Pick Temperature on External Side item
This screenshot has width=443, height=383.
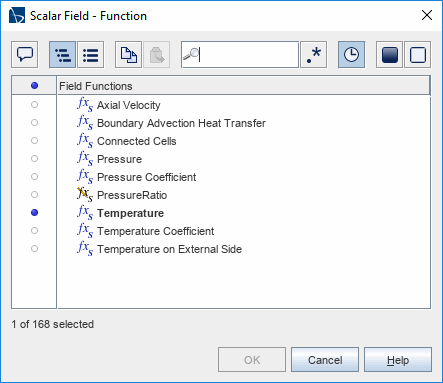[x=169, y=249]
